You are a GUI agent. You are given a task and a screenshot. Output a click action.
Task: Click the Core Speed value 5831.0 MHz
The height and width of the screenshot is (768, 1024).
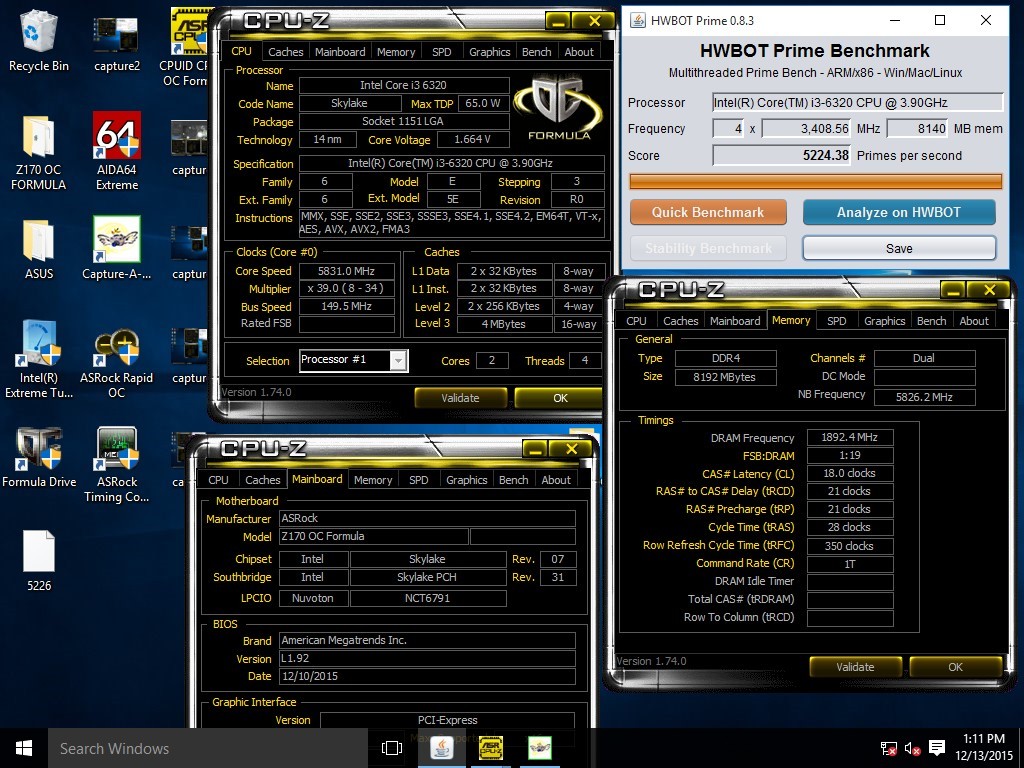(346, 271)
